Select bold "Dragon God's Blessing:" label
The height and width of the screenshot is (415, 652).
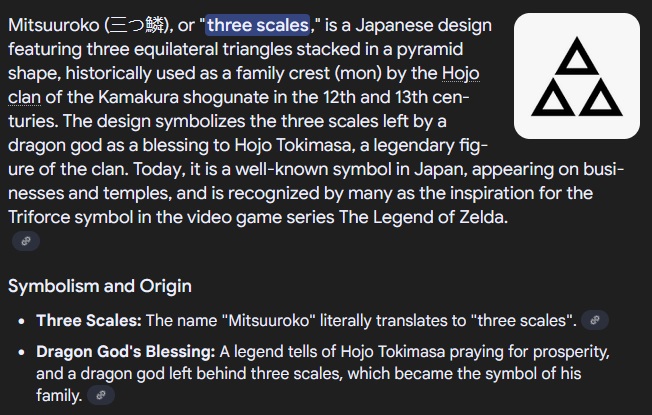click(x=126, y=352)
